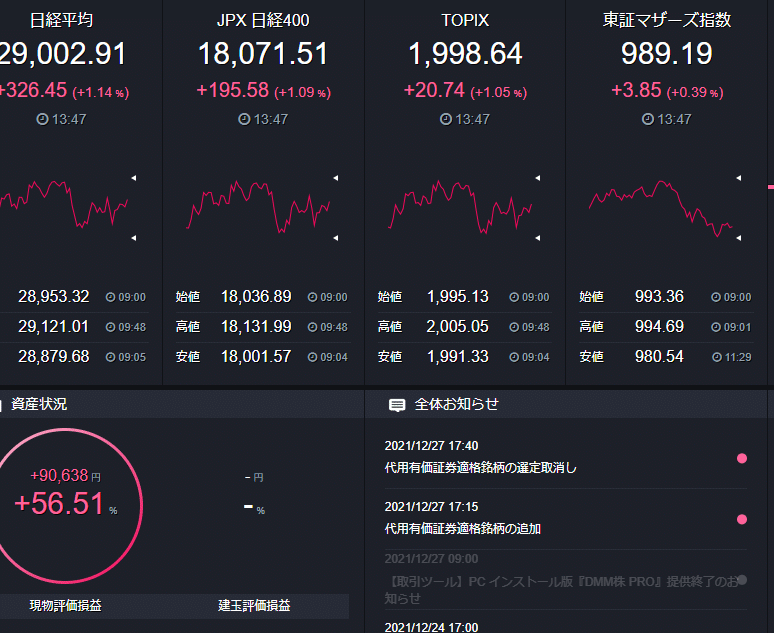Image resolution: width=774 pixels, height=633 pixels.
Task: Click the clock icon beside 東証マザーズ指数 13:47
Action: [x=648, y=119]
